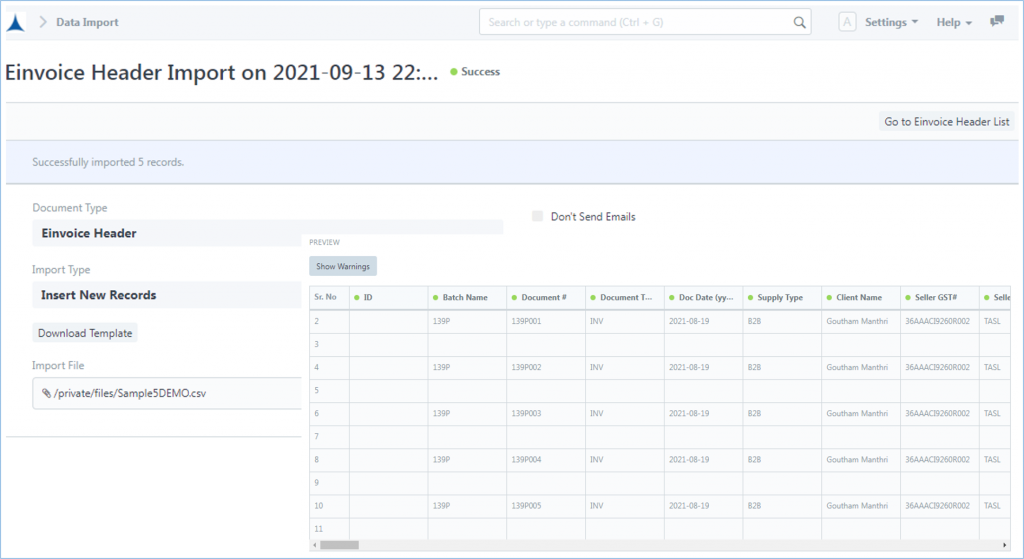Click the Doc Date column header

(x=703, y=297)
